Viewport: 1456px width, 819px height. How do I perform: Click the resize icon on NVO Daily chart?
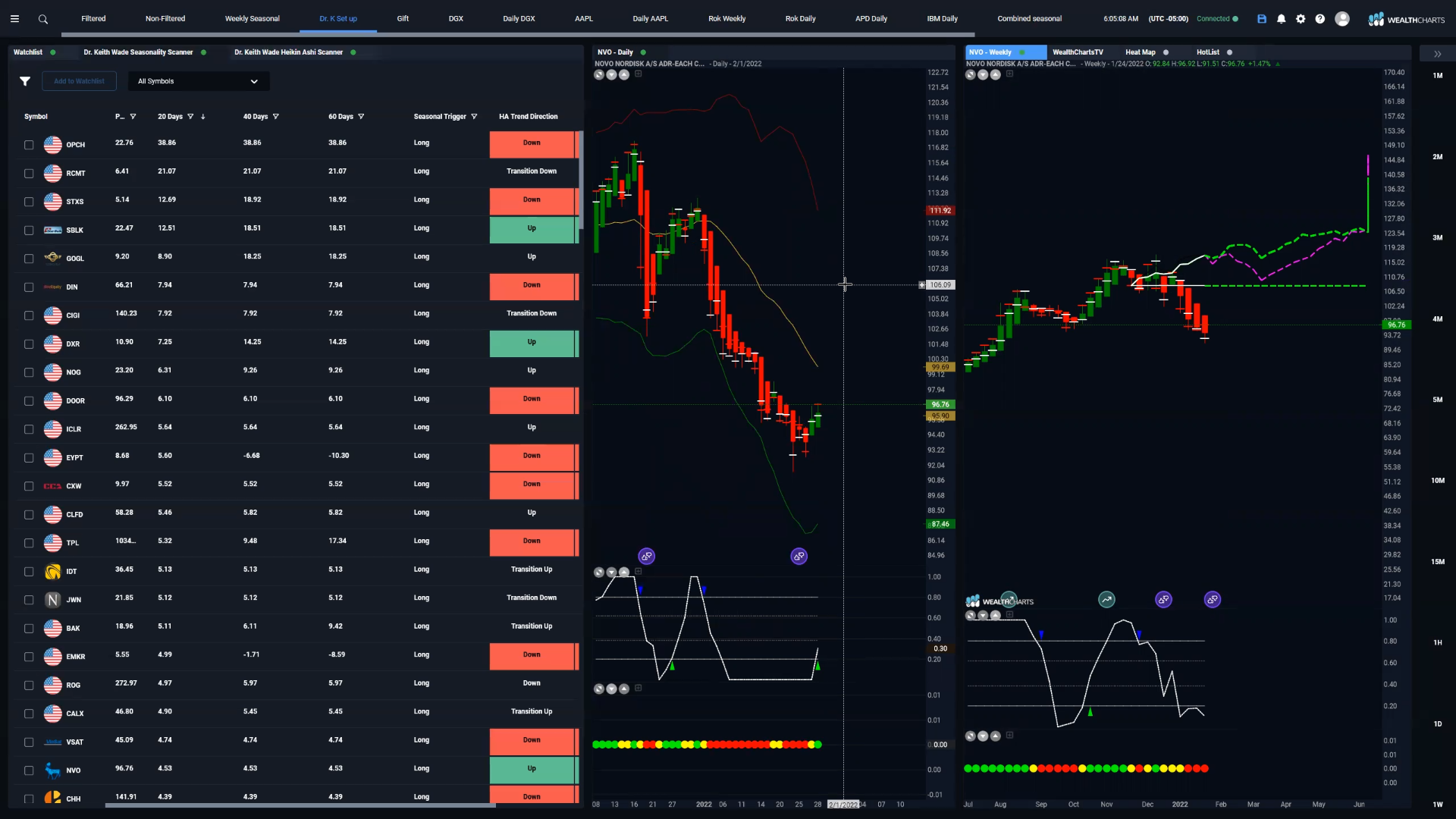599,74
